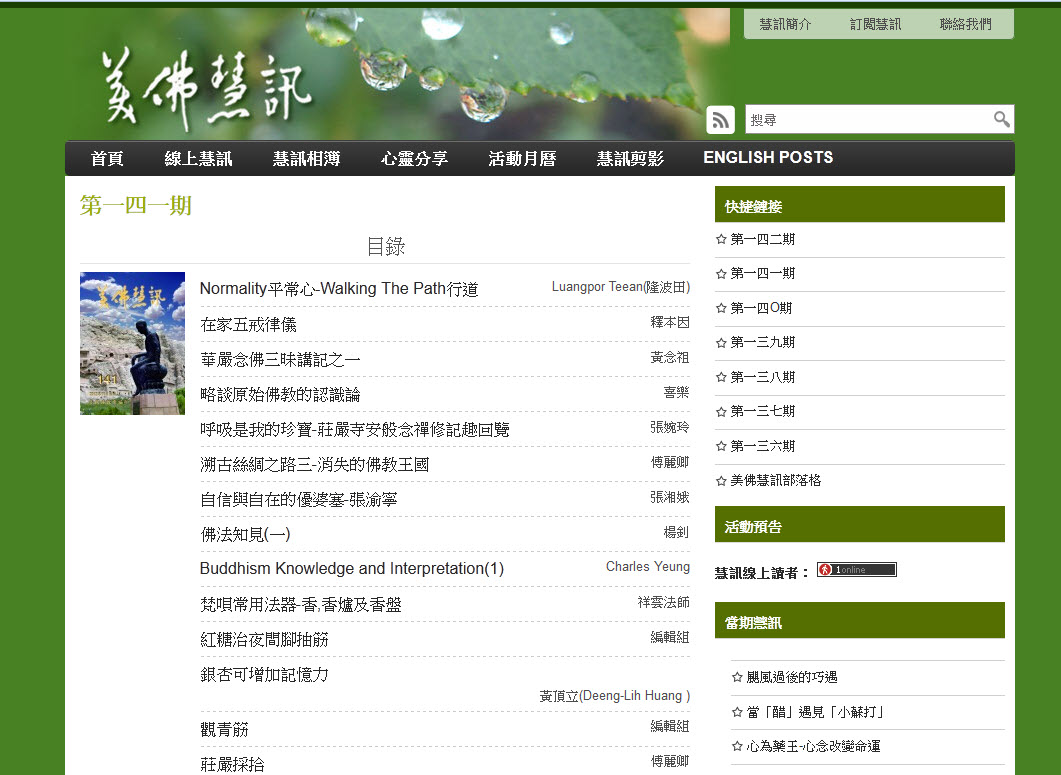Click the online readers counter badge
Viewport: 1061px width, 775px height.
(x=856, y=570)
